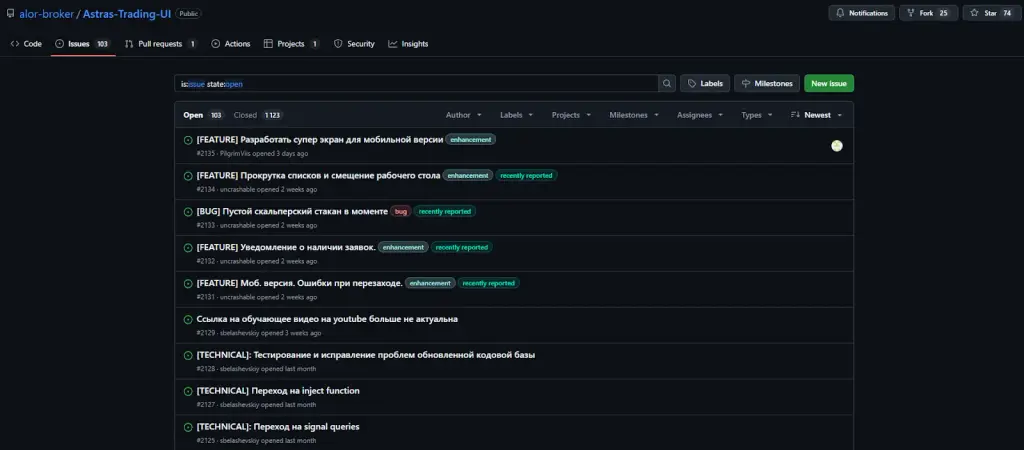Open issue Ссылка на обучающее видео на youtube
The height and width of the screenshot is (450, 1024).
327,319
